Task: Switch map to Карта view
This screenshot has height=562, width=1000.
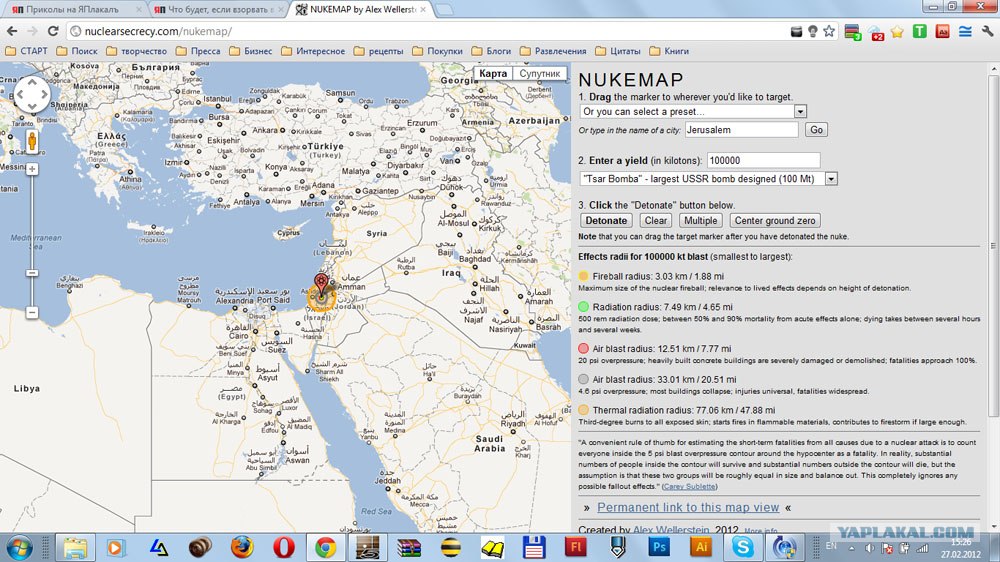Action: click(x=493, y=73)
